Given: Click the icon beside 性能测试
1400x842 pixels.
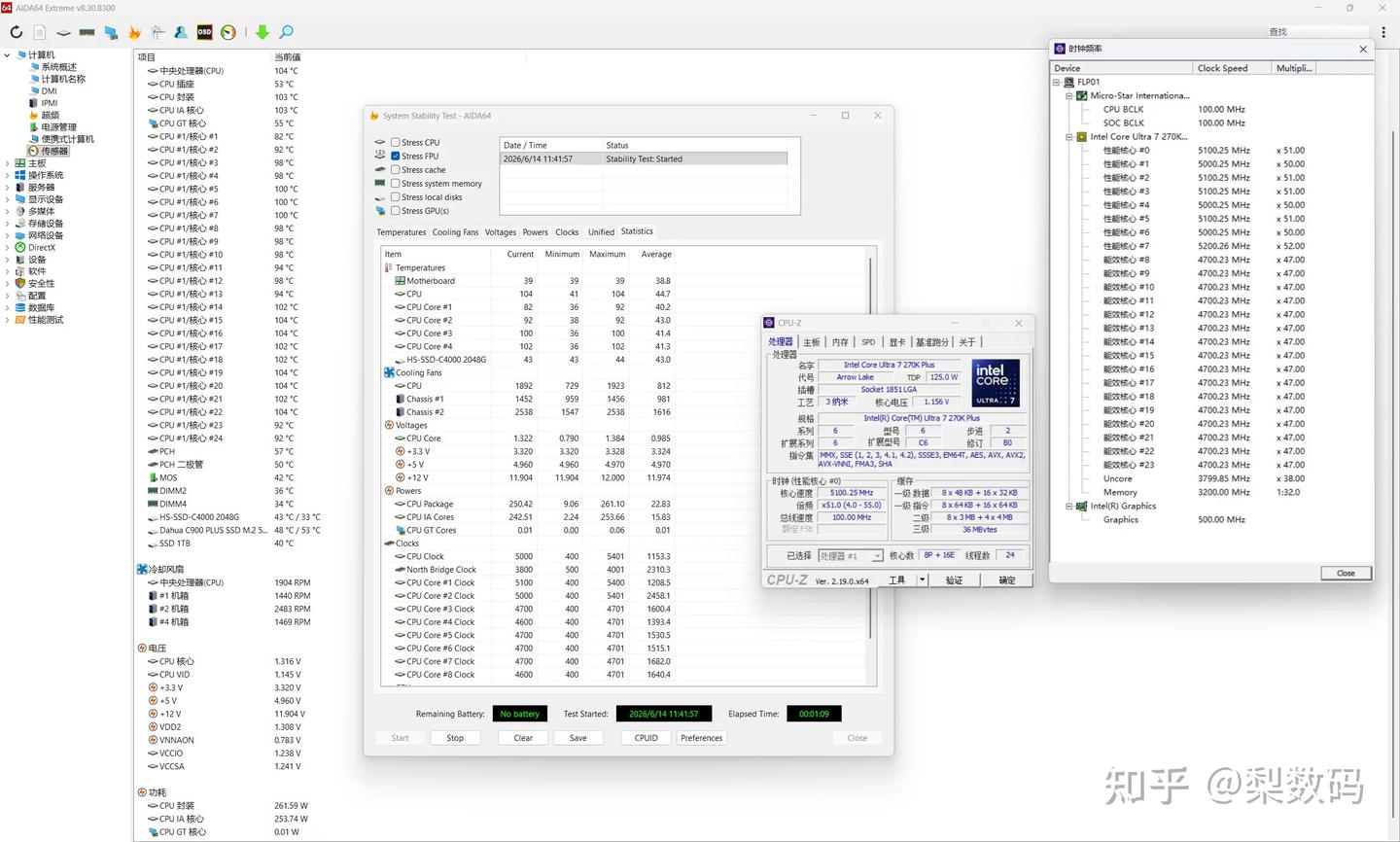Looking at the screenshot, I should click(x=20, y=319).
